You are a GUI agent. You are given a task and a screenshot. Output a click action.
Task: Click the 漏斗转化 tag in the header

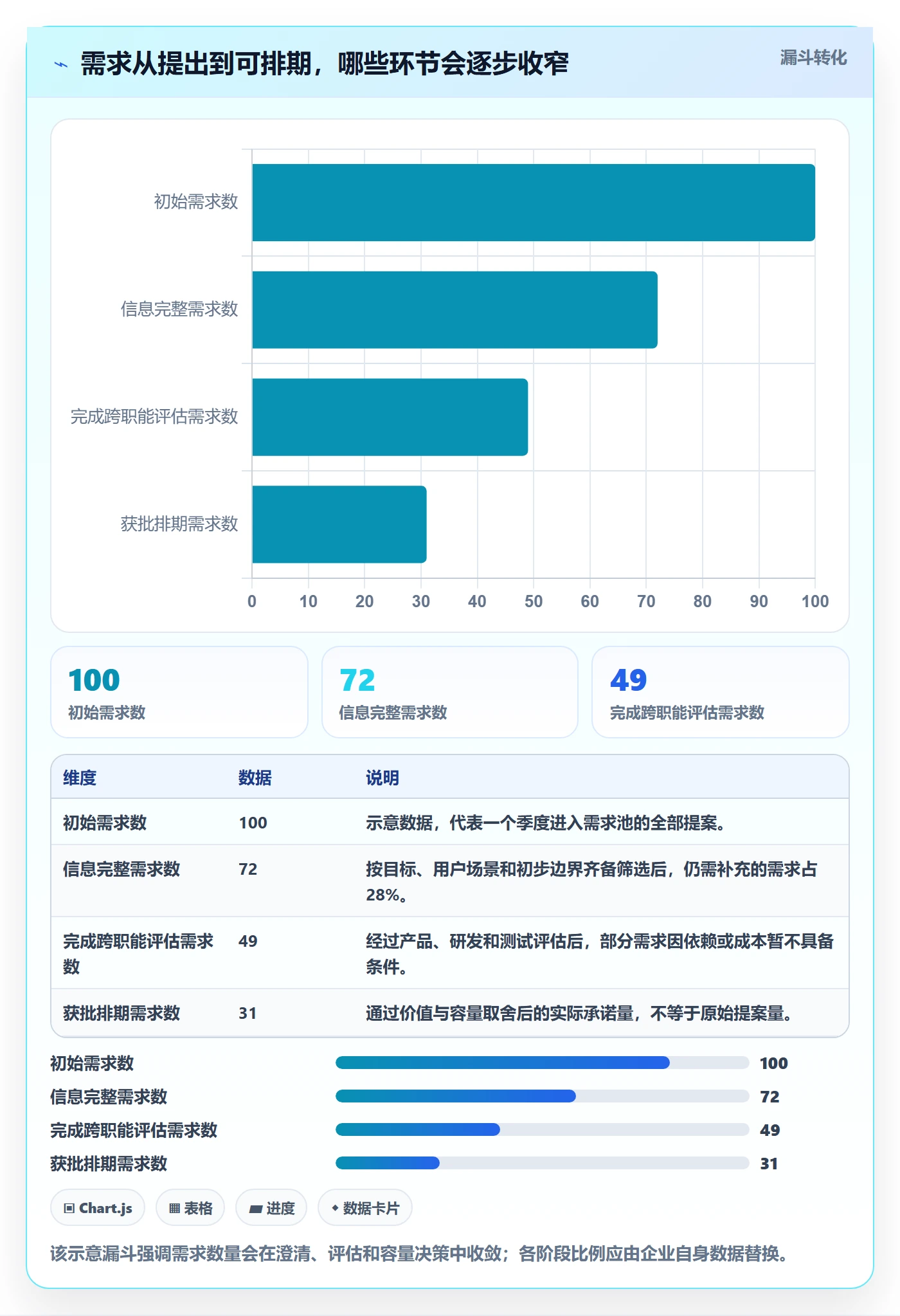click(x=813, y=58)
